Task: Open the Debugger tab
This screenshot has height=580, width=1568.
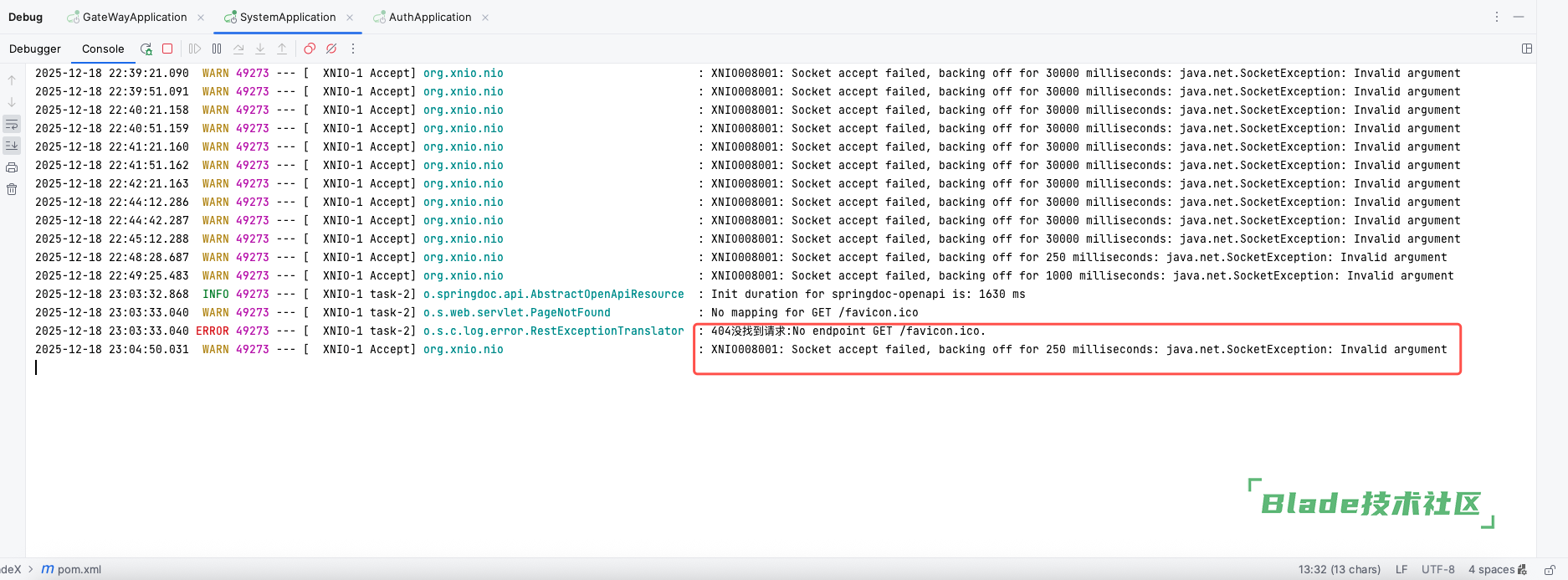Action: (35, 49)
